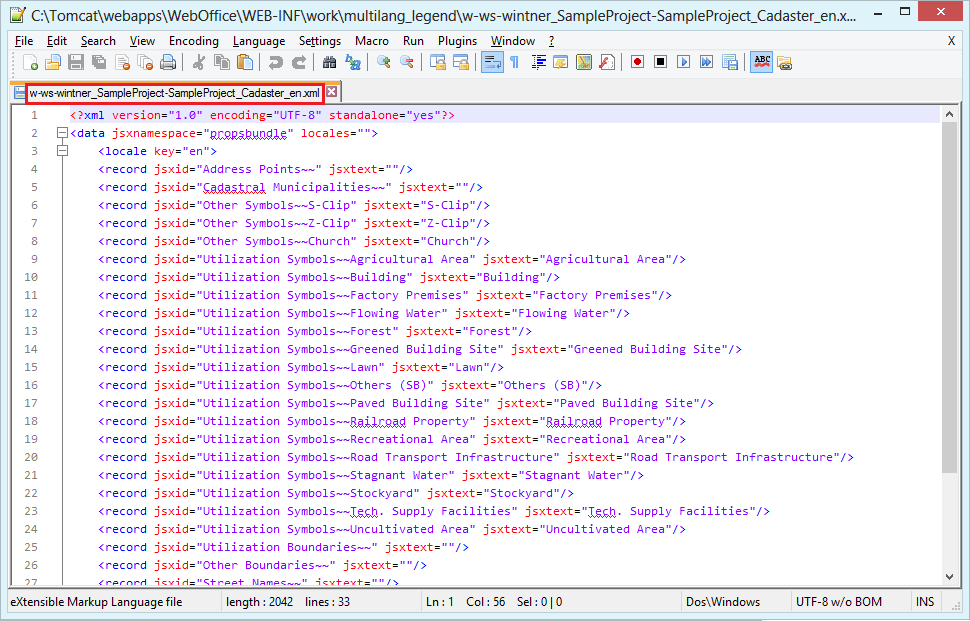
Task: Collapse the data element on line 2
Action: pyautogui.click(x=62, y=132)
